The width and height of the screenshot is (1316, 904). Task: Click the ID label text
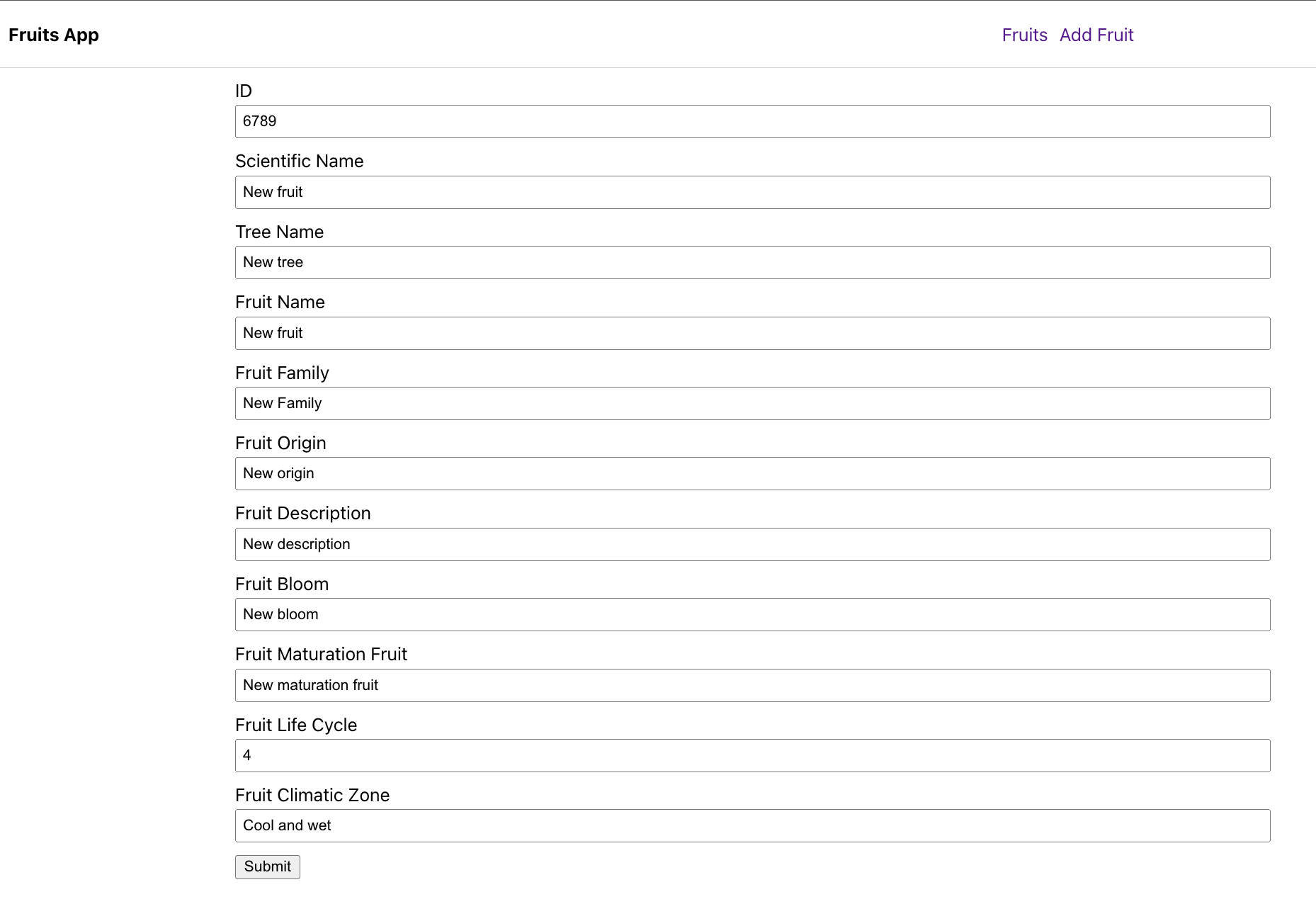(244, 91)
